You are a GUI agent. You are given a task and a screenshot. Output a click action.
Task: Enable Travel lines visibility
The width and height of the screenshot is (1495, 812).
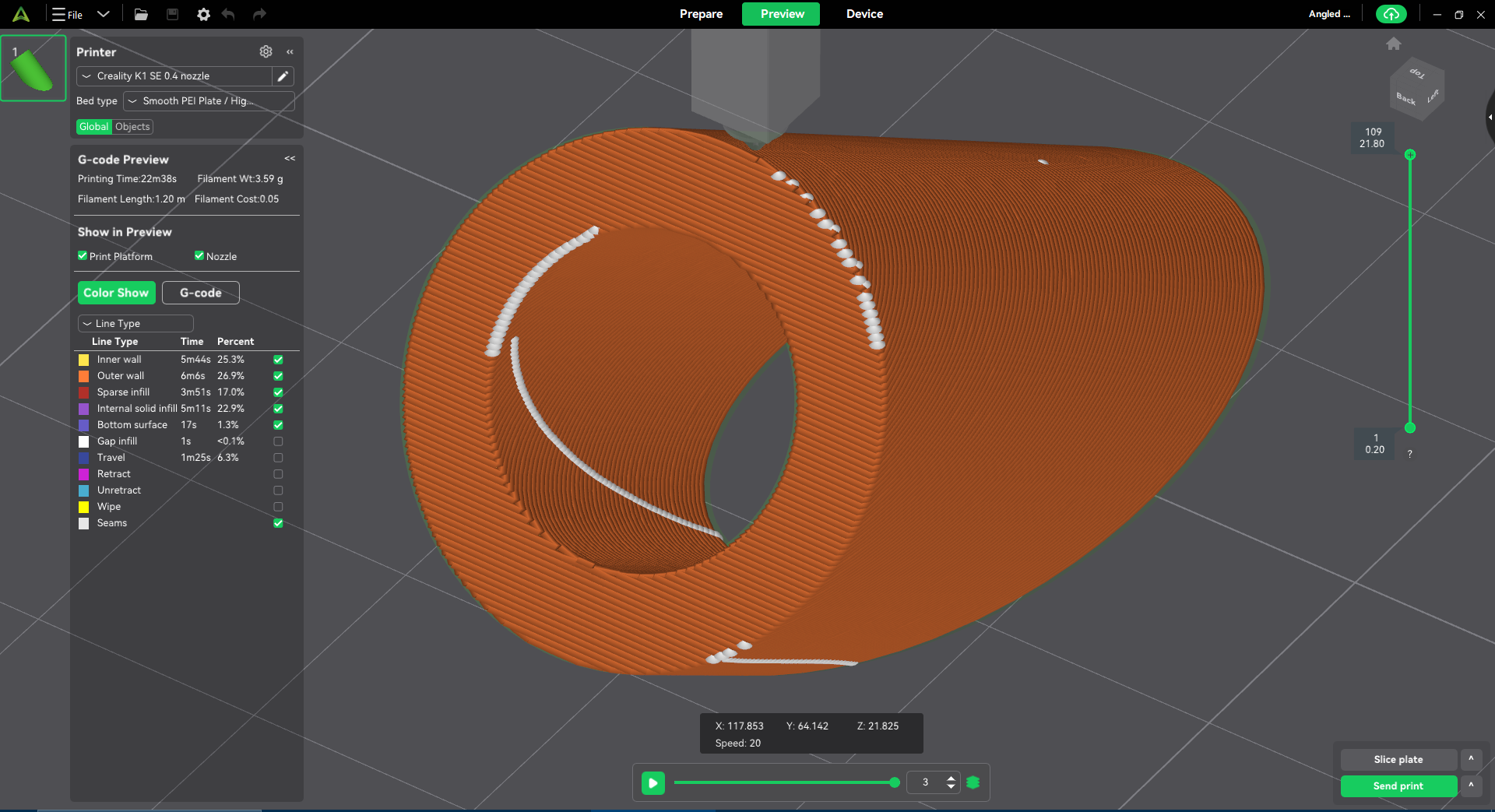tap(278, 458)
